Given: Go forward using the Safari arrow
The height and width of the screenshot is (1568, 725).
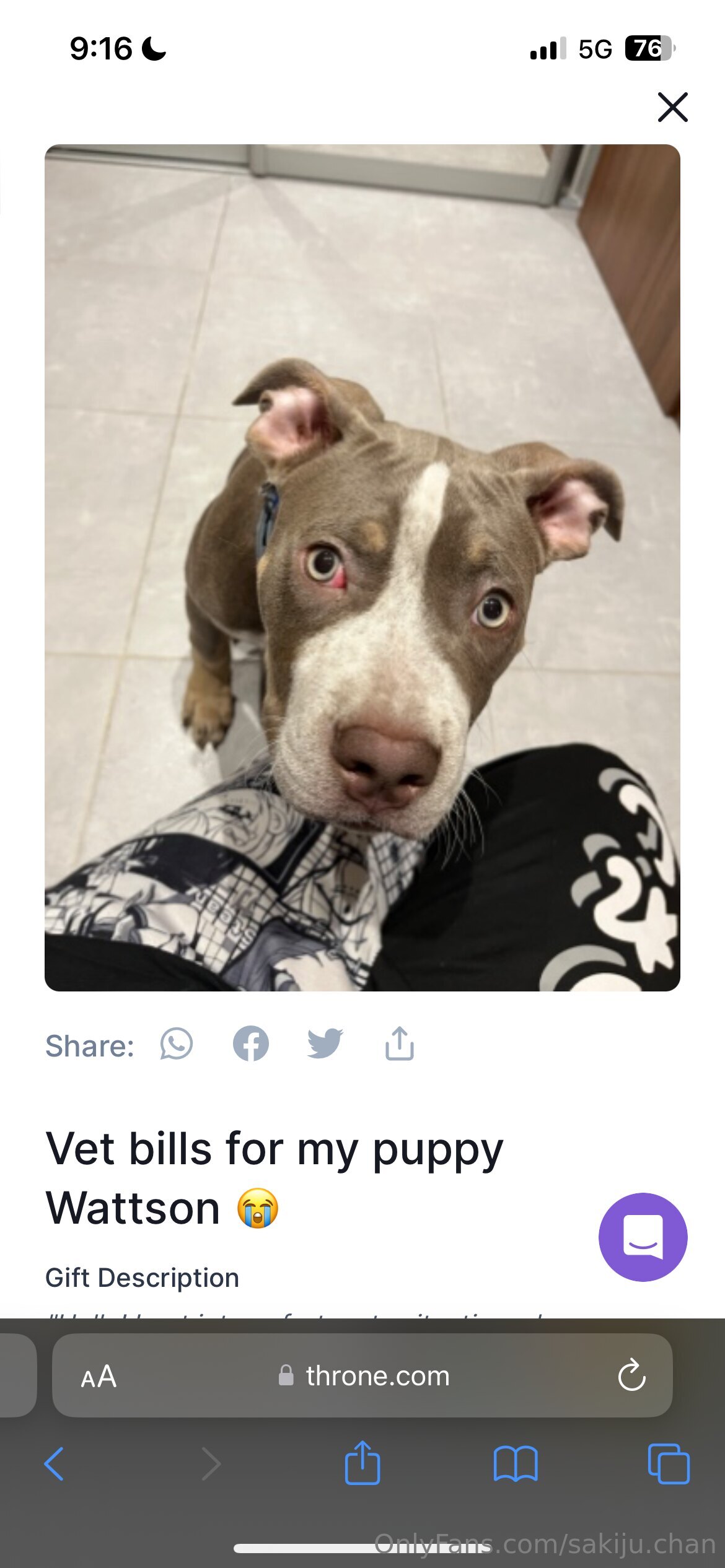Looking at the screenshot, I should [211, 1464].
